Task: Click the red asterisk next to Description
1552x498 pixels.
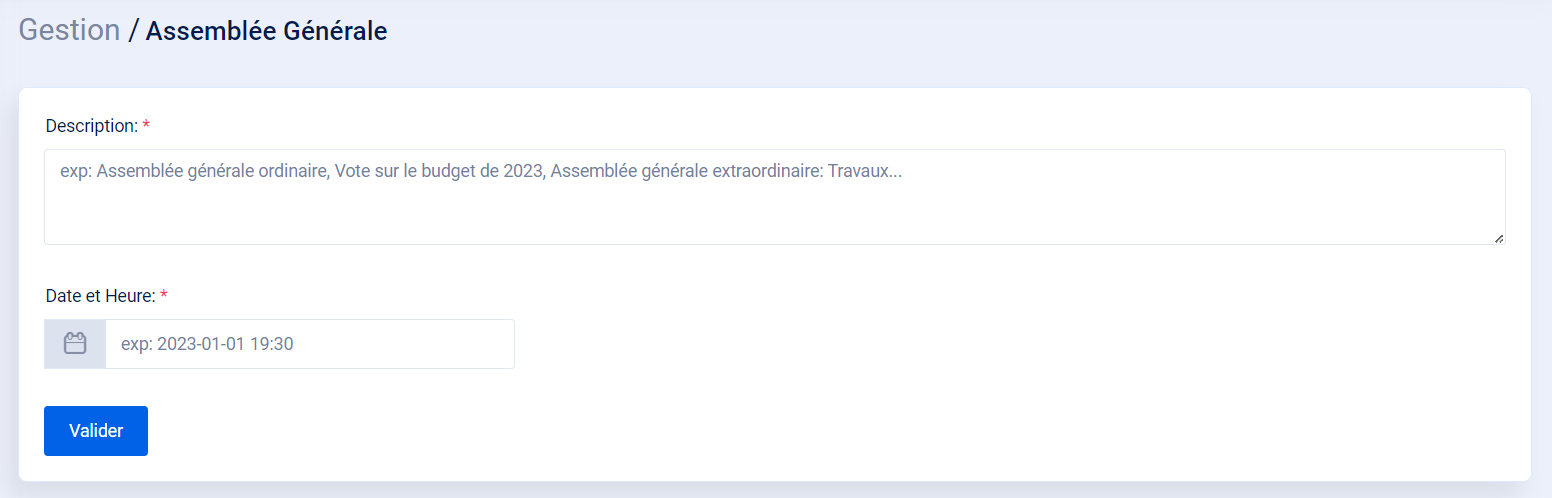Action: tap(146, 126)
